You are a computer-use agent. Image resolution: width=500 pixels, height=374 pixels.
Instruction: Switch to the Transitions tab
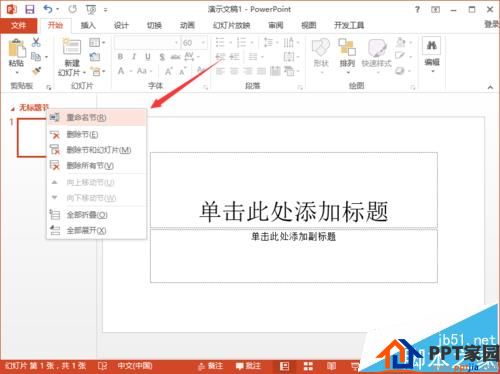(154, 25)
